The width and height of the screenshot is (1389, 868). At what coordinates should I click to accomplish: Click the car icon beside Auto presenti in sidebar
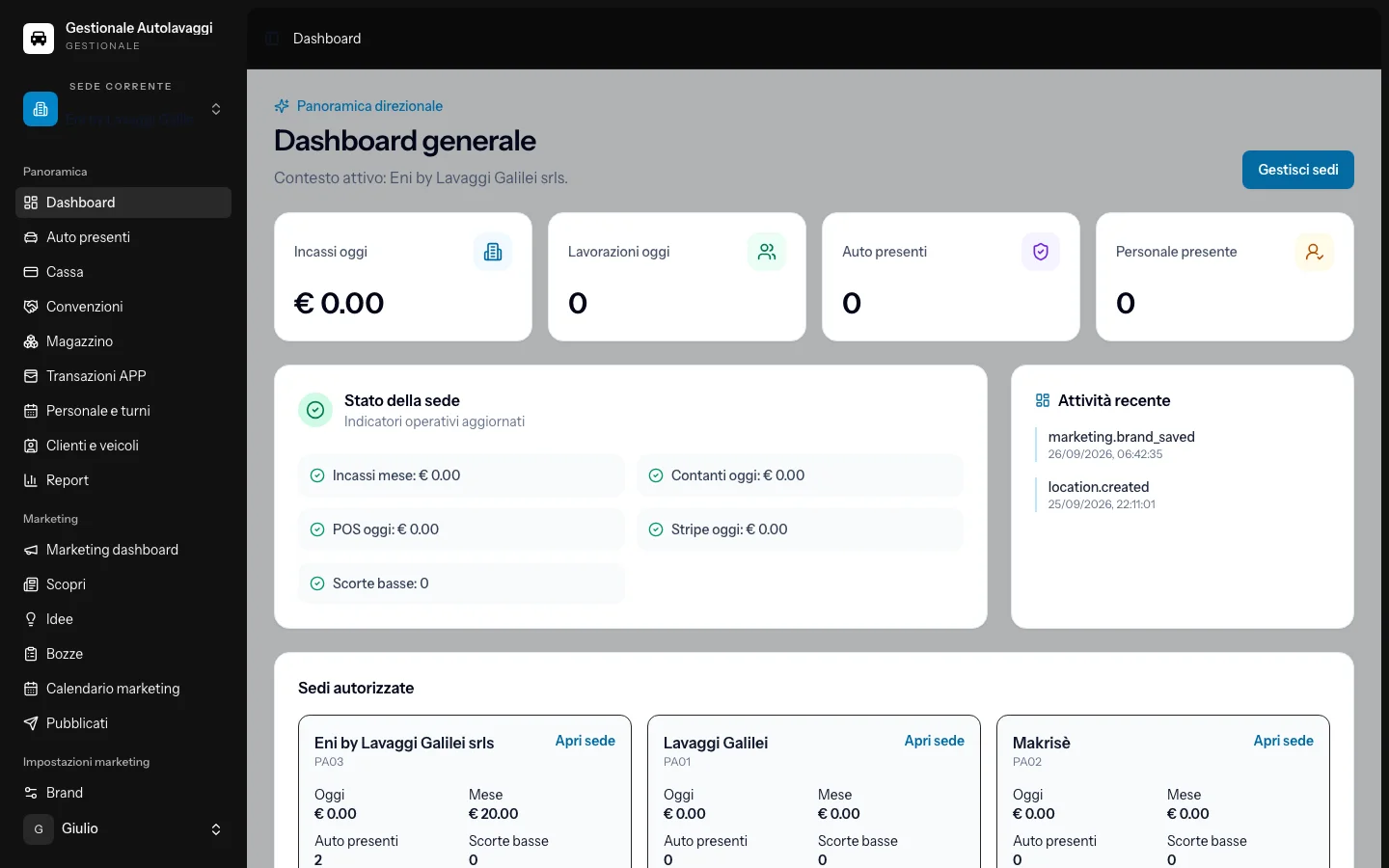click(x=31, y=237)
